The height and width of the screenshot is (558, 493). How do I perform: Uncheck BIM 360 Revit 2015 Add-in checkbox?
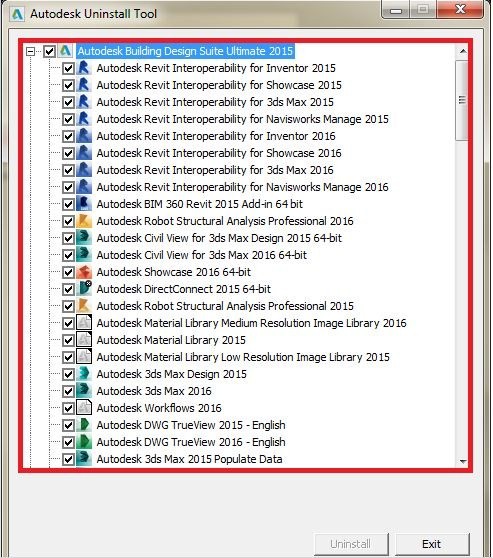(x=68, y=204)
